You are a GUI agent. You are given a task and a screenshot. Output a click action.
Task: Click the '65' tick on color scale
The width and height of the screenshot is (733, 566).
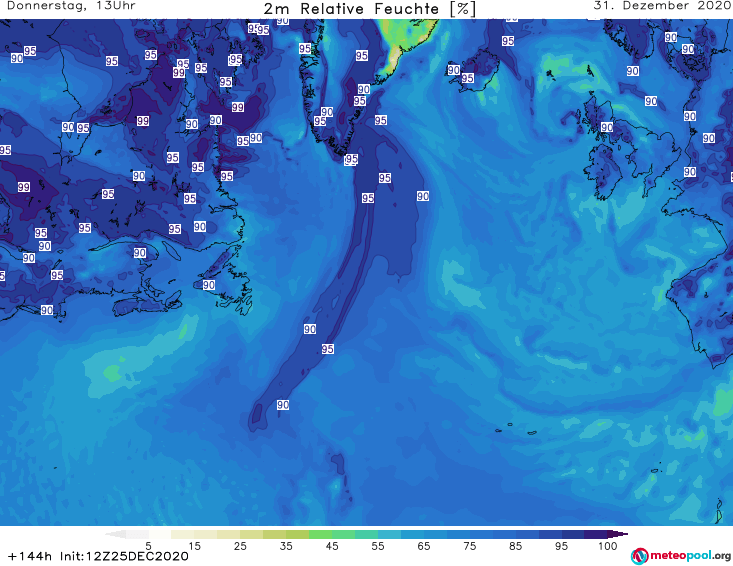click(x=424, y=546)
